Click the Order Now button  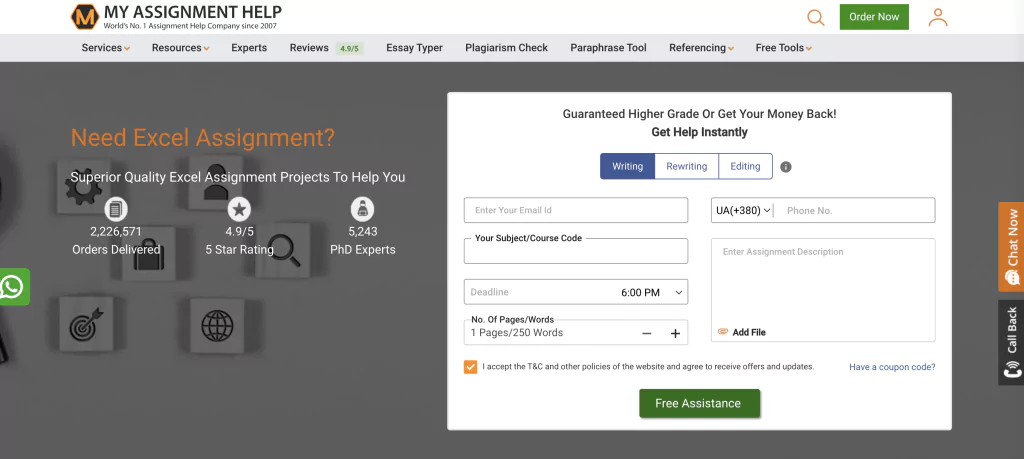874,17
